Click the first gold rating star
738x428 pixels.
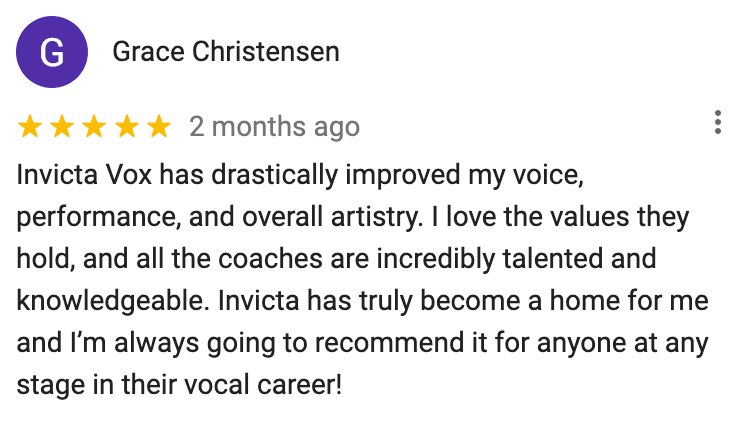click(x=30, y=127)
